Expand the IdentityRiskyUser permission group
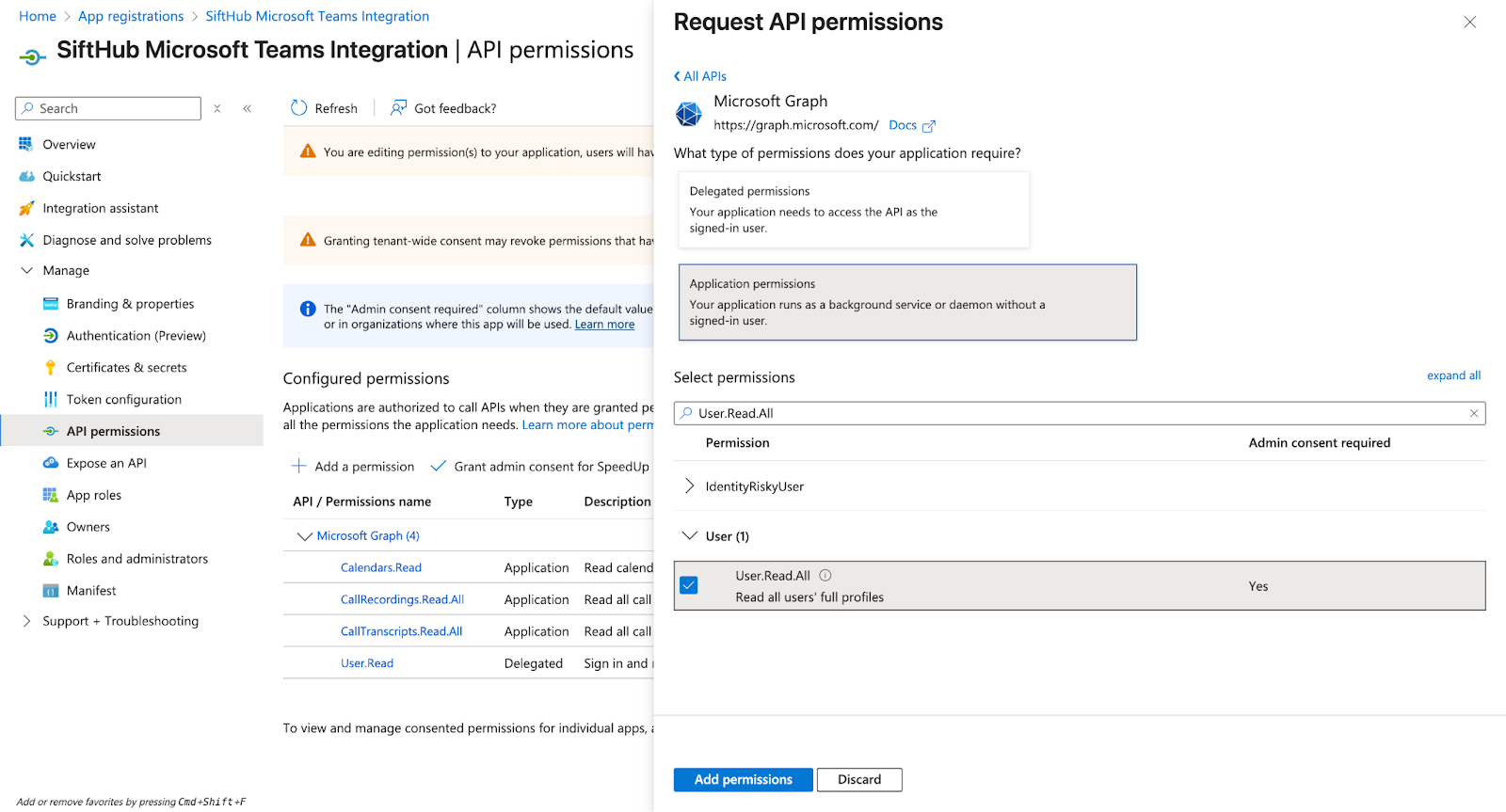This screenshot has width=1506, height=812. (x=690, y=486)
